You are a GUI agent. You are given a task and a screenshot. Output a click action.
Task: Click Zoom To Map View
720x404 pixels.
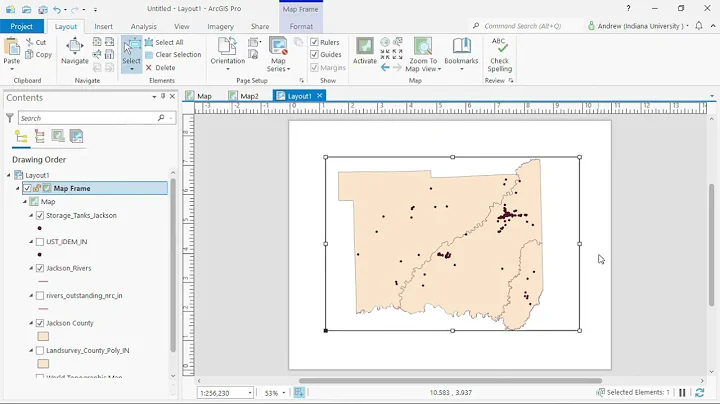(x=423, y=54)
